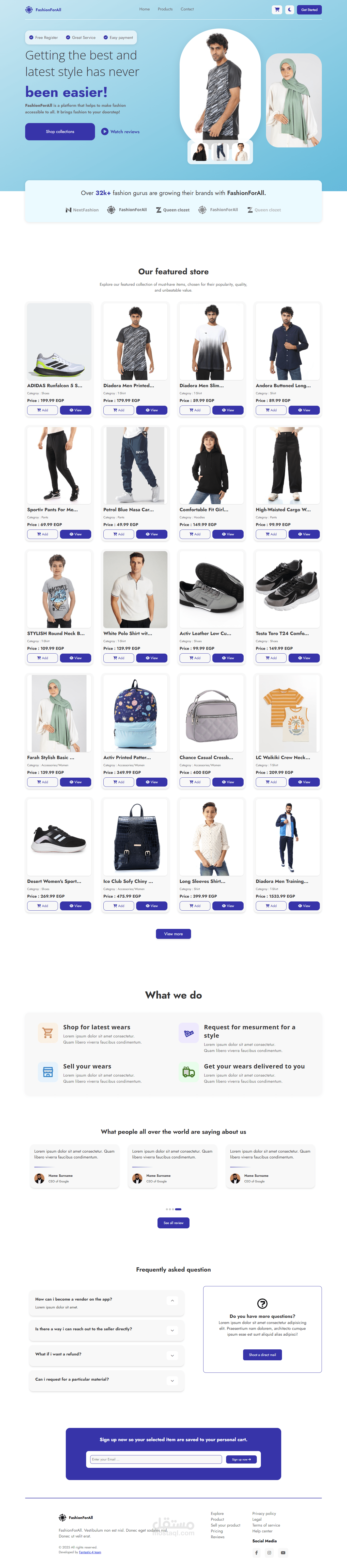Open the Instagram social media icon
347x1568 pixels.
pyautogui.click(x=269, y=1552)
